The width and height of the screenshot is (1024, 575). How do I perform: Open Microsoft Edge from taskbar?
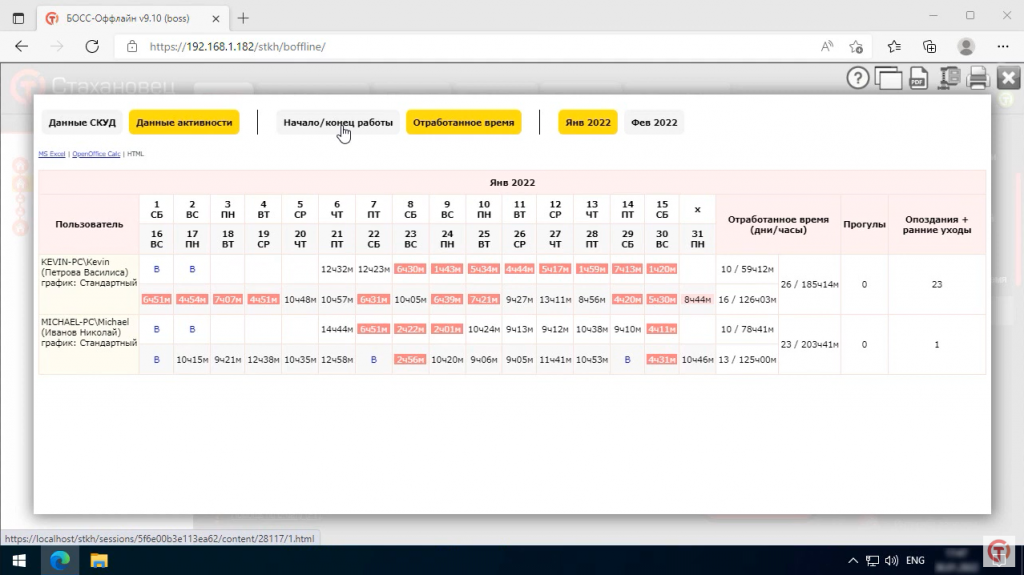pos(60,561)
